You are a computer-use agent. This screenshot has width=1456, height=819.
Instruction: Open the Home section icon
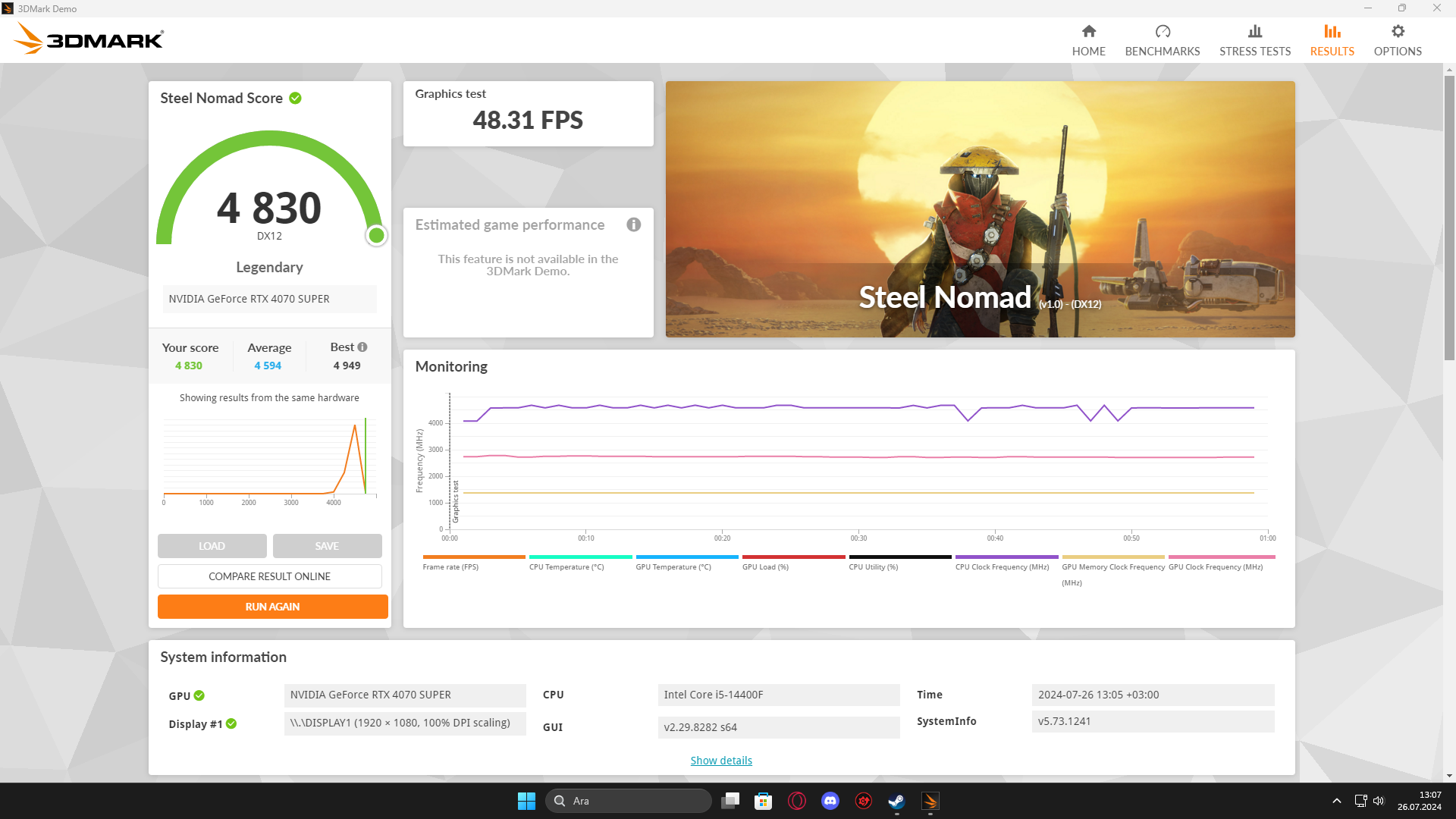tap(1088, 32)
